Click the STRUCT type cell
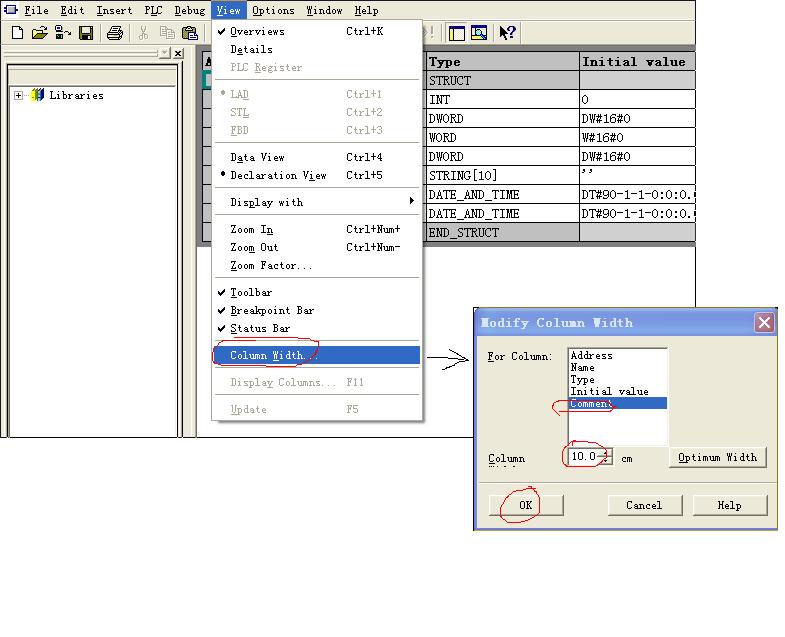The width and height of the screenshot is (785, 637). tap(501, 81)
